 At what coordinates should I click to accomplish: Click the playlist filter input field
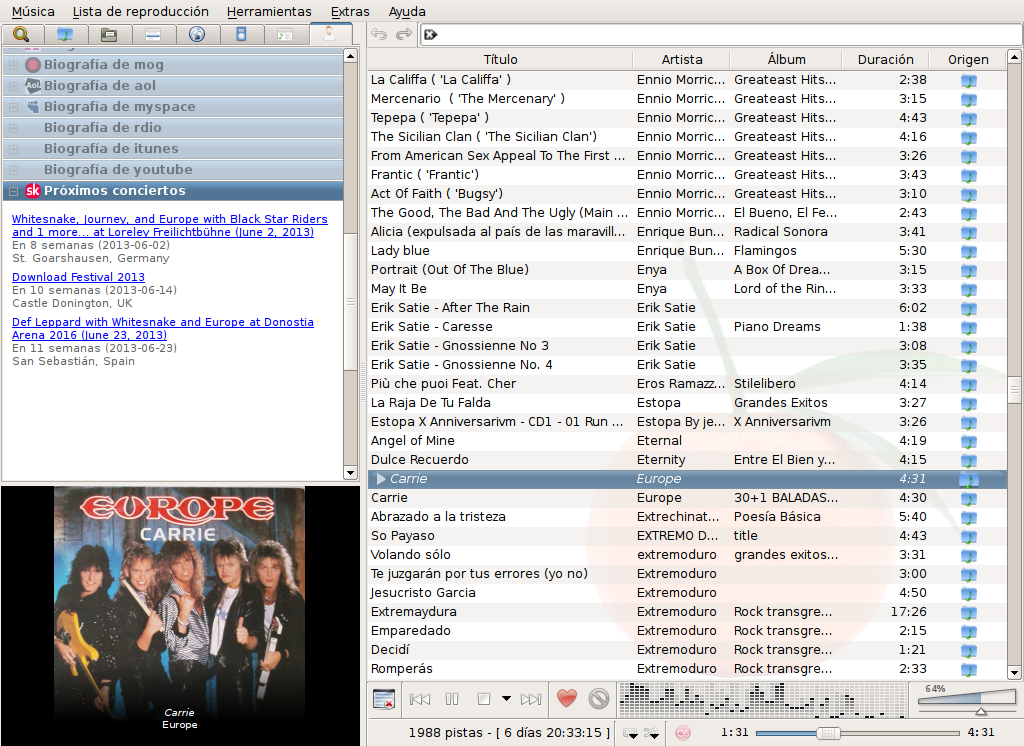pyautogui.click(x=720, y=35)
